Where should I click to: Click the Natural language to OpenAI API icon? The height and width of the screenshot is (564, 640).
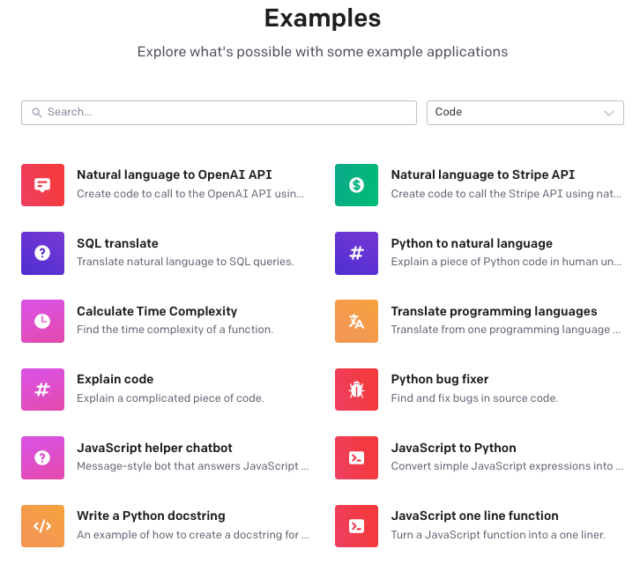tap(42, 185)
